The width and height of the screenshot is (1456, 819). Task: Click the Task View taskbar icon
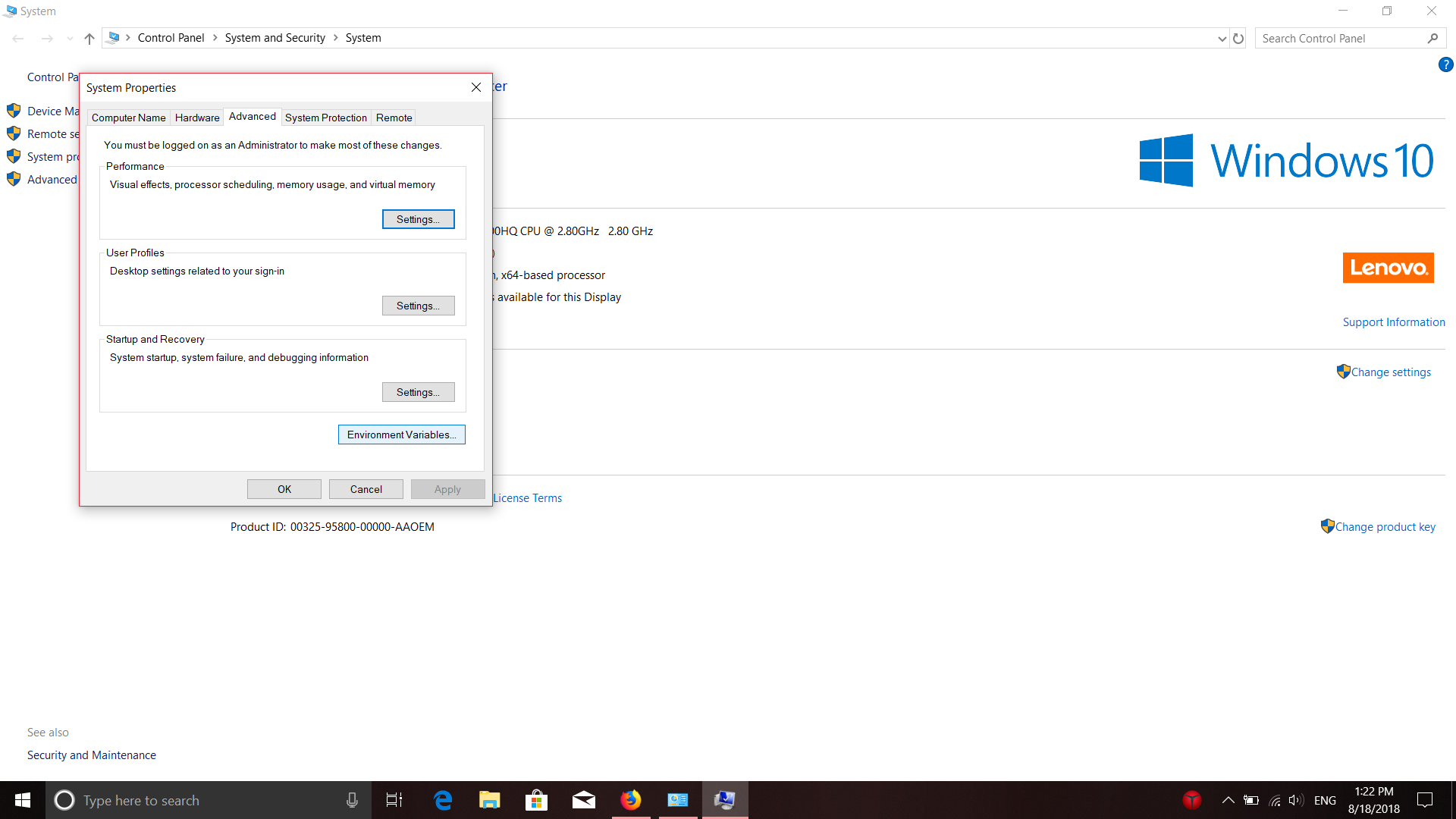pos(394,800)
